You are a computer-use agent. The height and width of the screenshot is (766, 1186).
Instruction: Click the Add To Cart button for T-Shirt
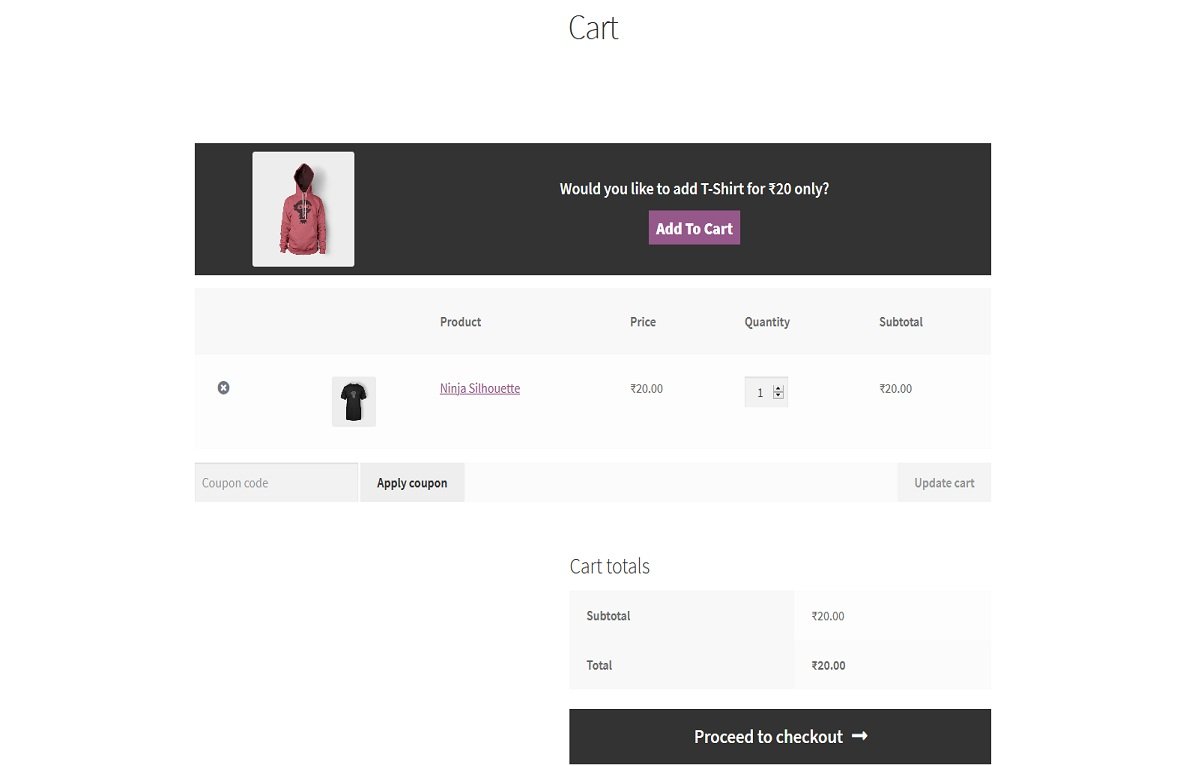(693, 227)
